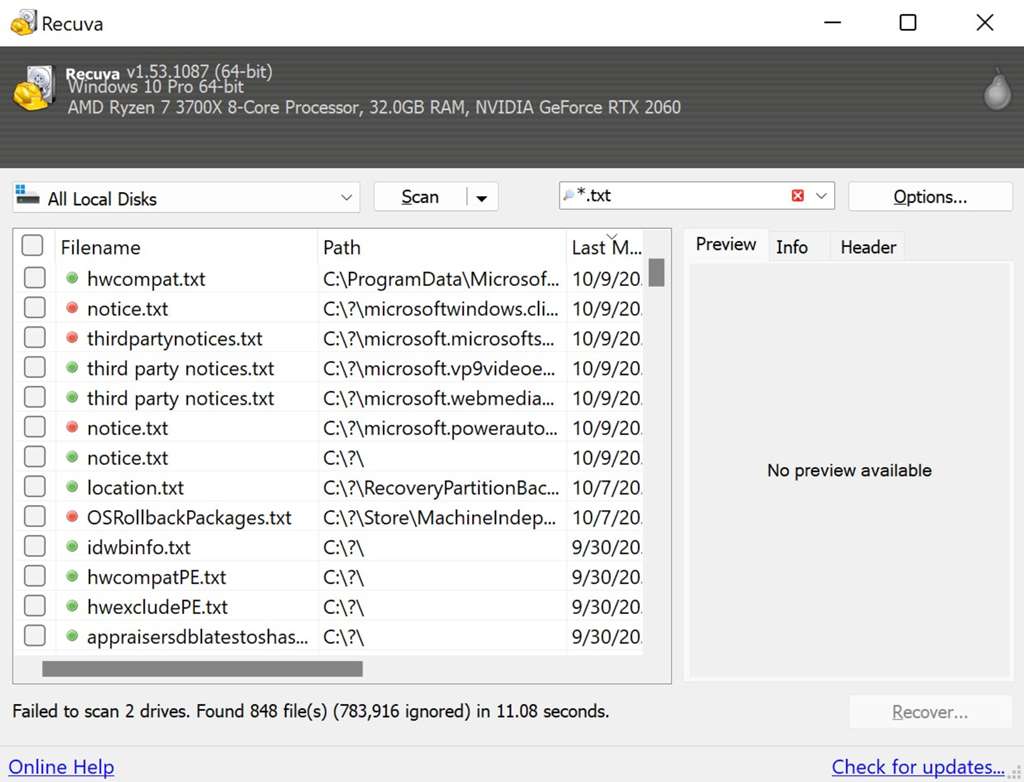
Task: Click the horizontal scrollbar under file list
Action: pos(202,669)
